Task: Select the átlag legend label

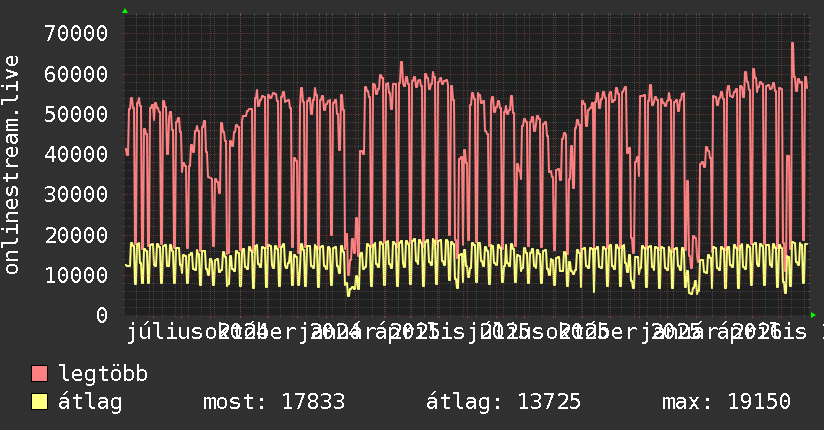Action: [90, 402]
